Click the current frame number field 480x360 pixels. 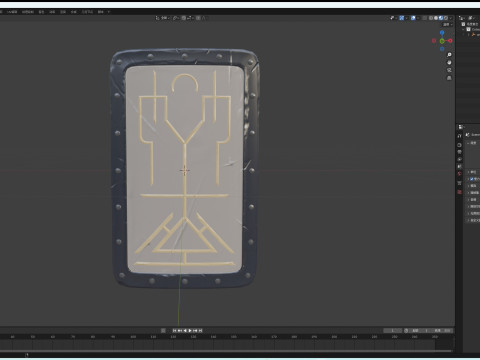coord(392,330)
